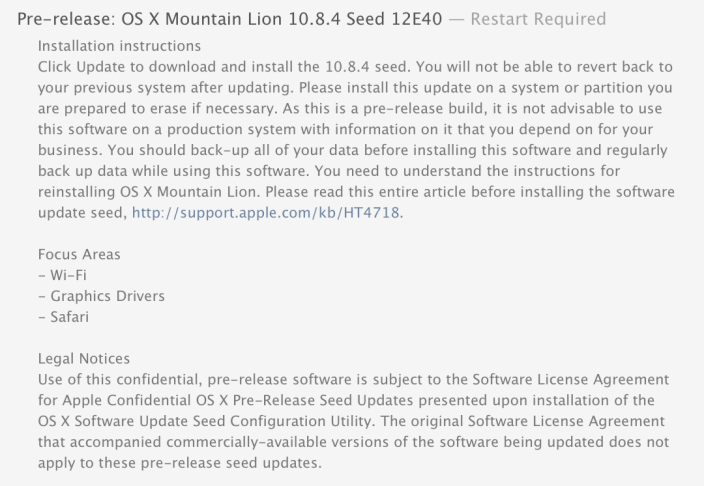Click the Restart Required label
Viewport: 704px width, 486px height.
[x=538, y=19]
